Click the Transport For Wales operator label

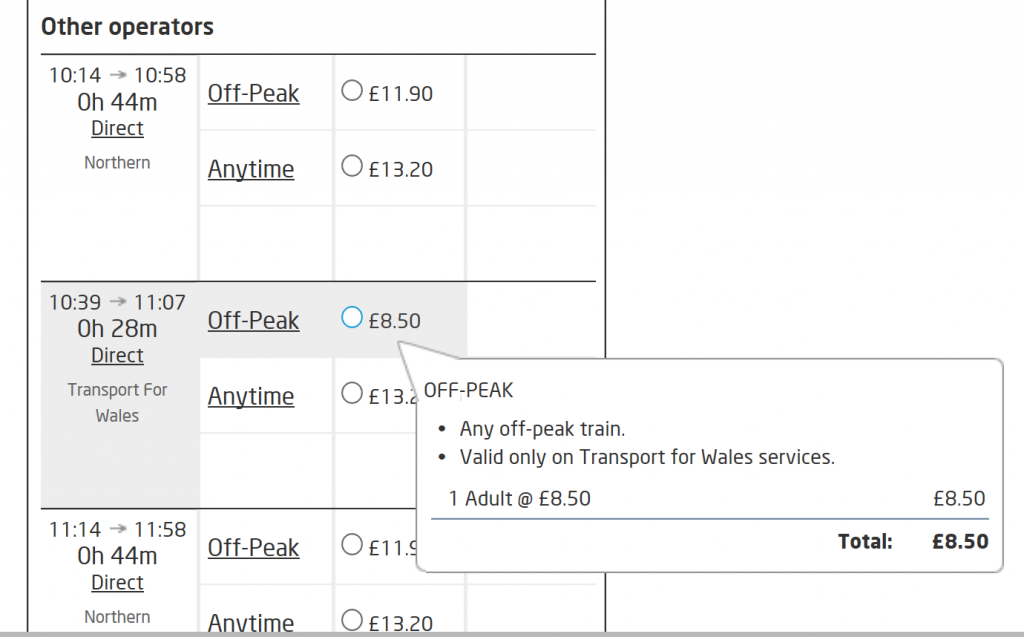(118, 402)
